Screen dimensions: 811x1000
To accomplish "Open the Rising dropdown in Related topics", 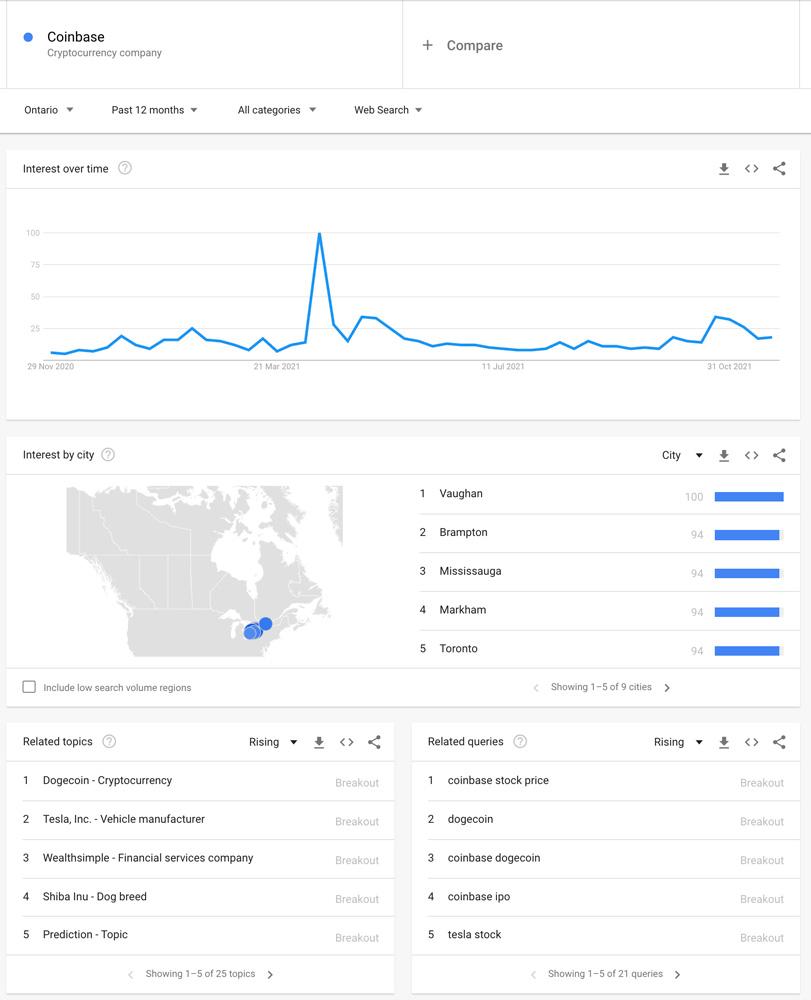I will pos(273,742).
